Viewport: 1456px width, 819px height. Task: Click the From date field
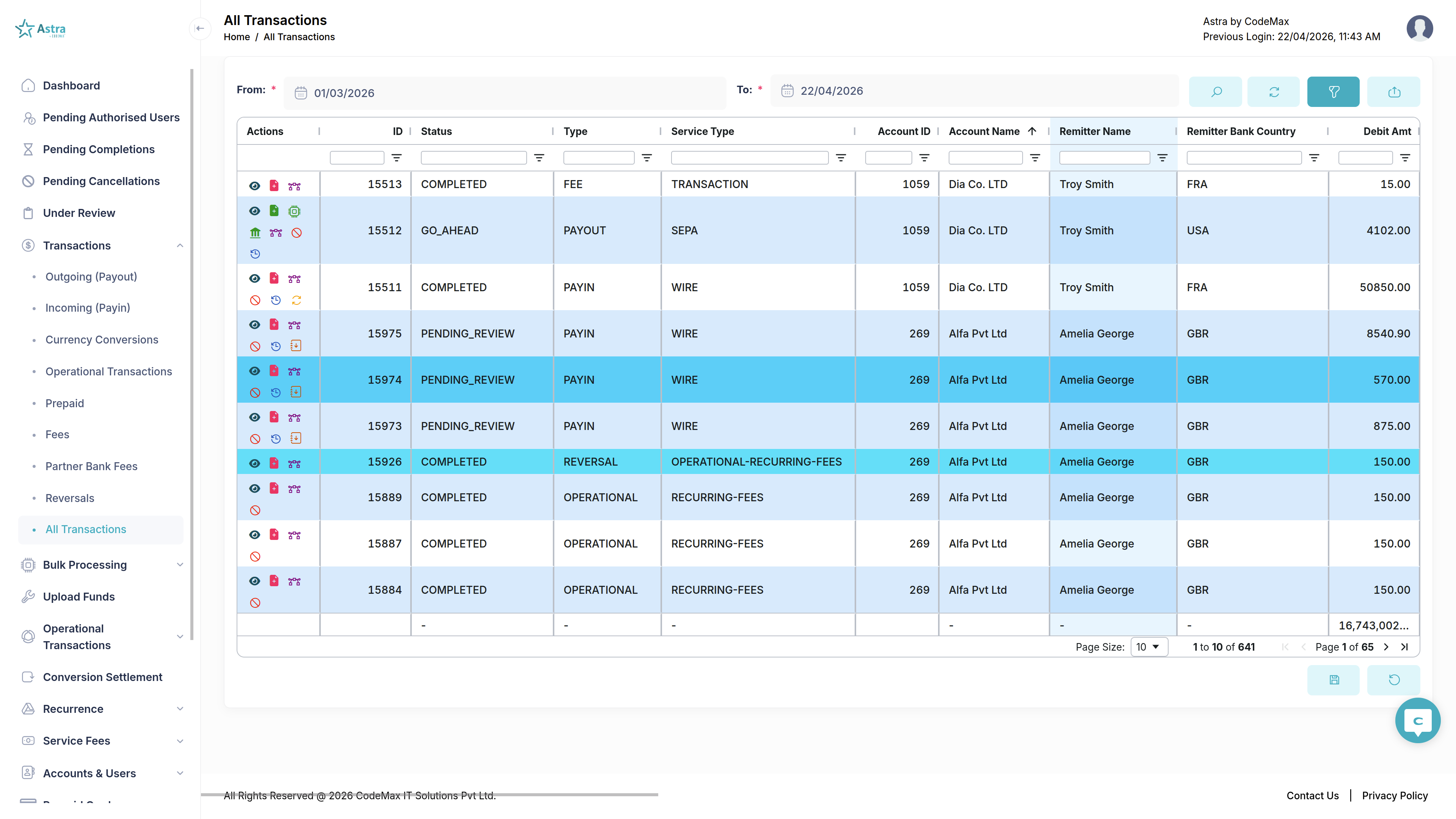[505, 93]
